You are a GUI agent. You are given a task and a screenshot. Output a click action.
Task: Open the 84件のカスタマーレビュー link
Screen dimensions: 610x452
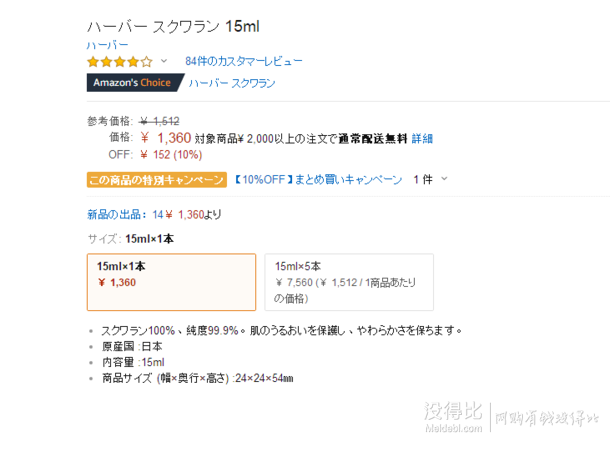(x=244, y=61)
